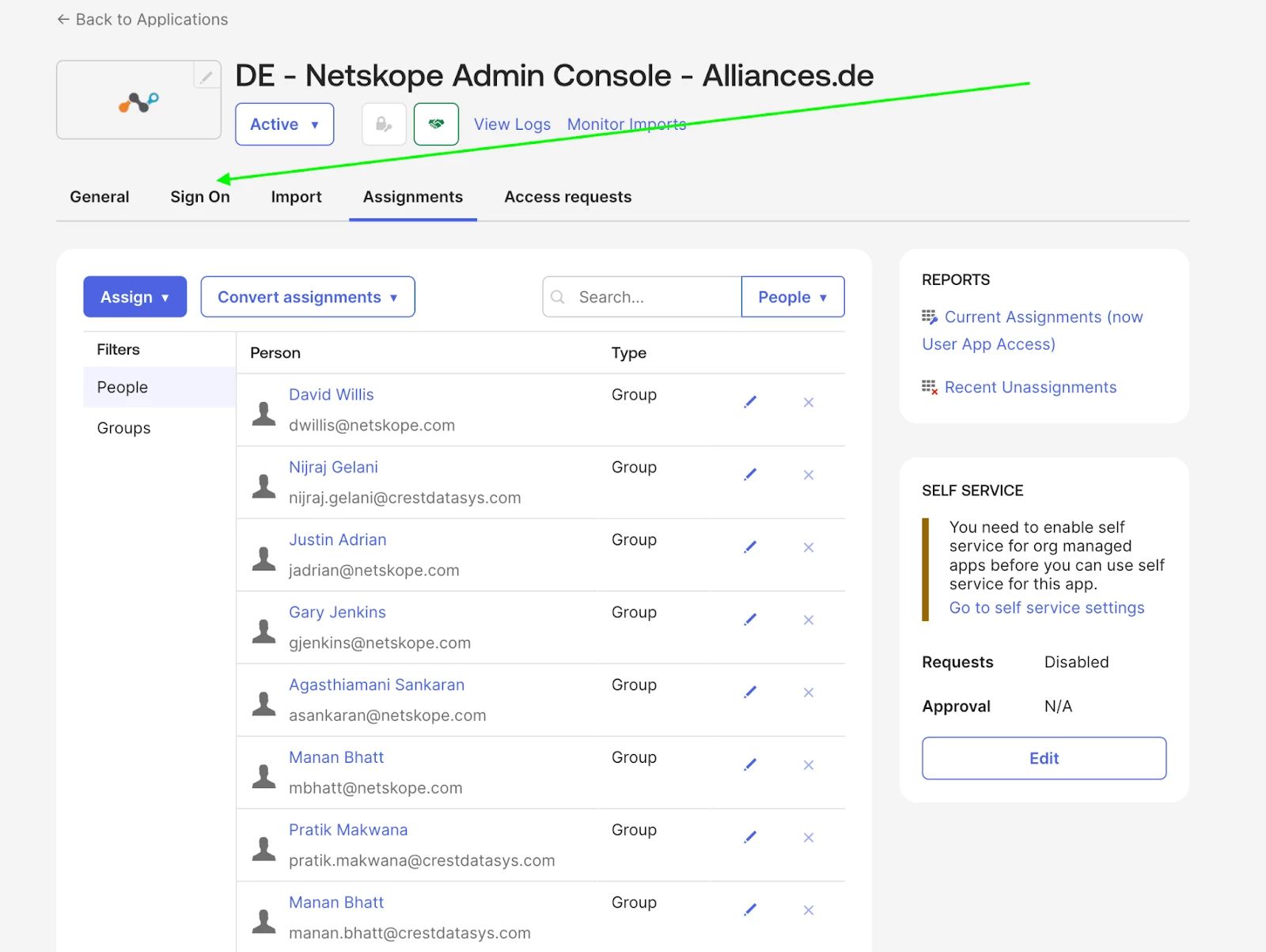This screenshot has height=952, width=1266.
Task: Open Agasthiamani Sankaran profile link
Action: [377, 685]
